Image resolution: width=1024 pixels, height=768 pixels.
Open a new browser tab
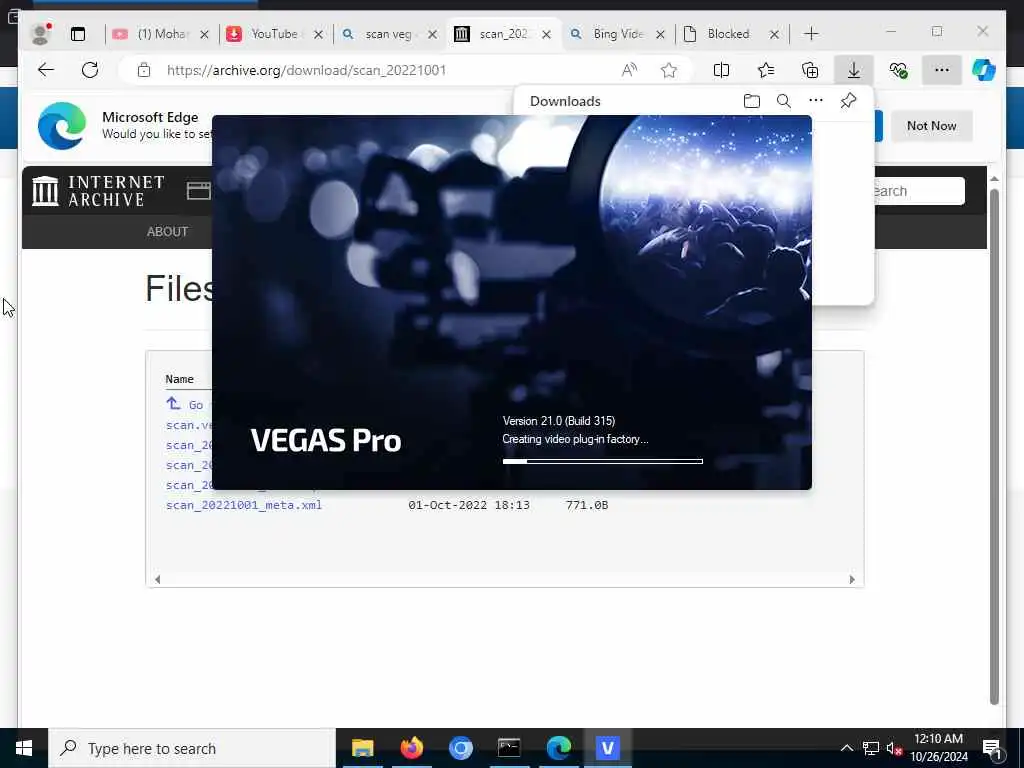[x=811, y=33]
